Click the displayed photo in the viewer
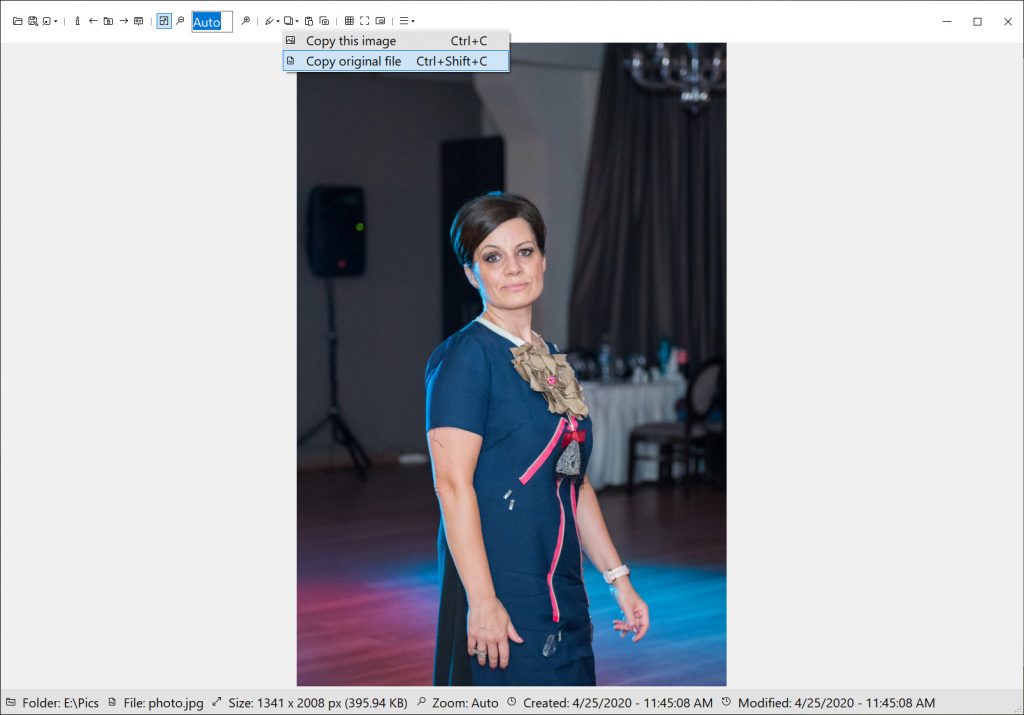 pos(511,364)
